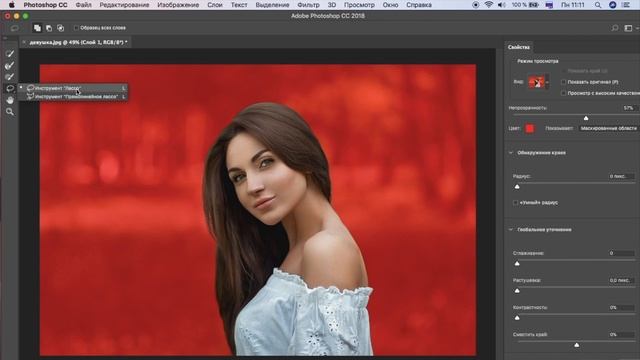
Task: Adjust the Feather slider handle
Action: (517, 291)
